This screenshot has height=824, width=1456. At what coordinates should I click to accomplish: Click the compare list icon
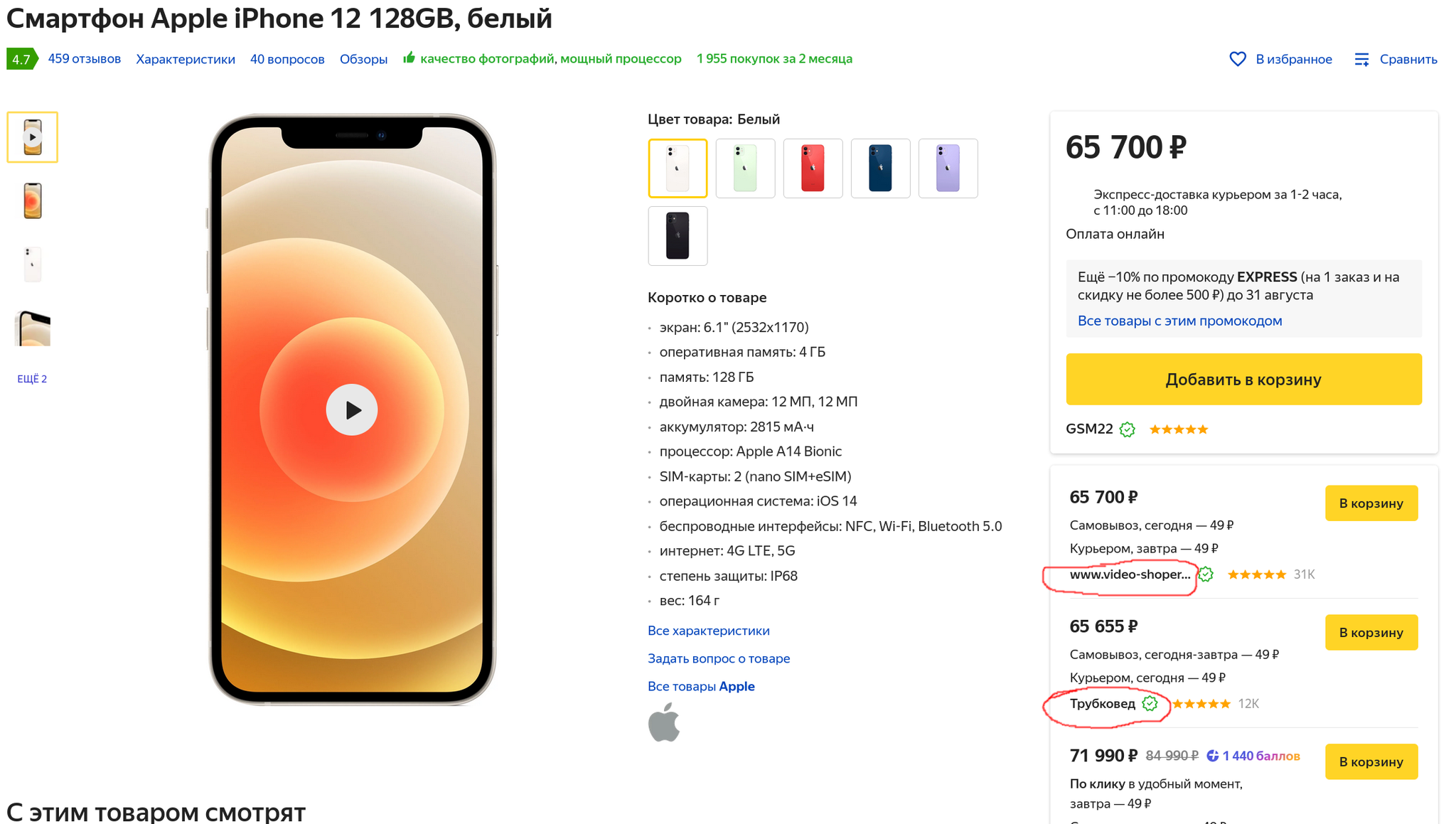[x=1361, y=59]
